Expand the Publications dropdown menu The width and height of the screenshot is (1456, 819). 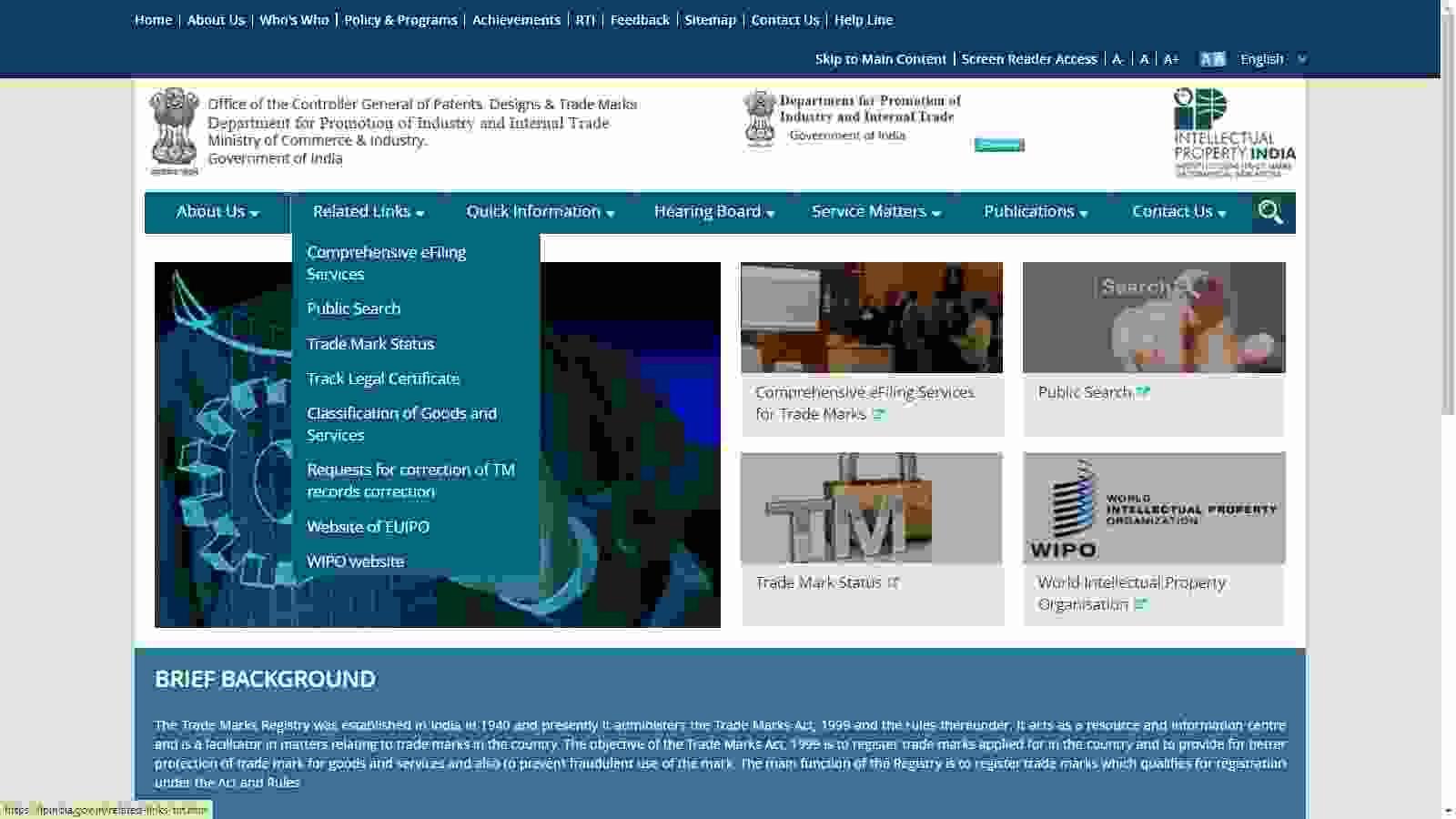pyautogui.click(x=1035, y=212)
